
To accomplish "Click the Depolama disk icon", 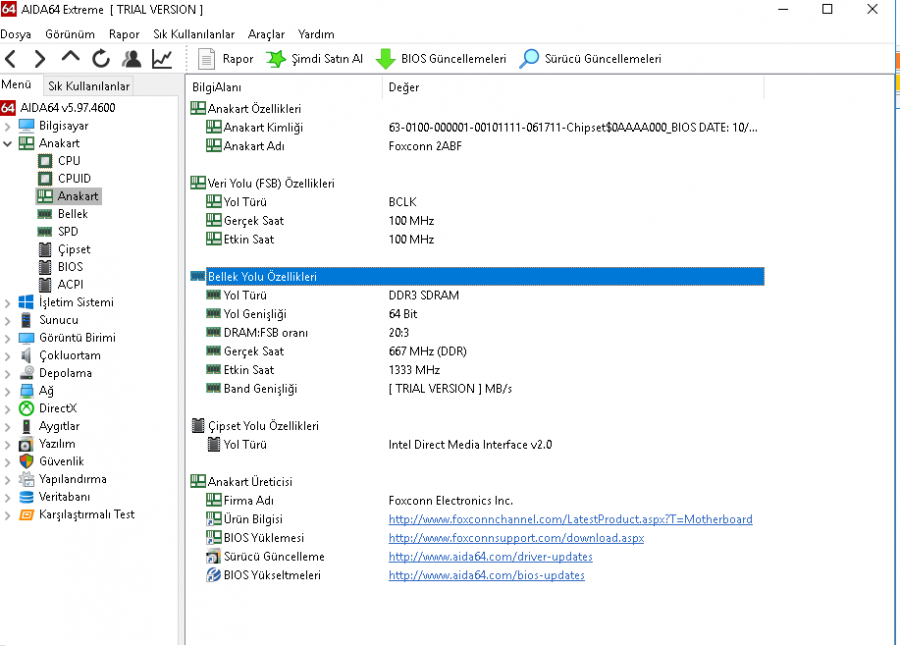I will point(26,373).
